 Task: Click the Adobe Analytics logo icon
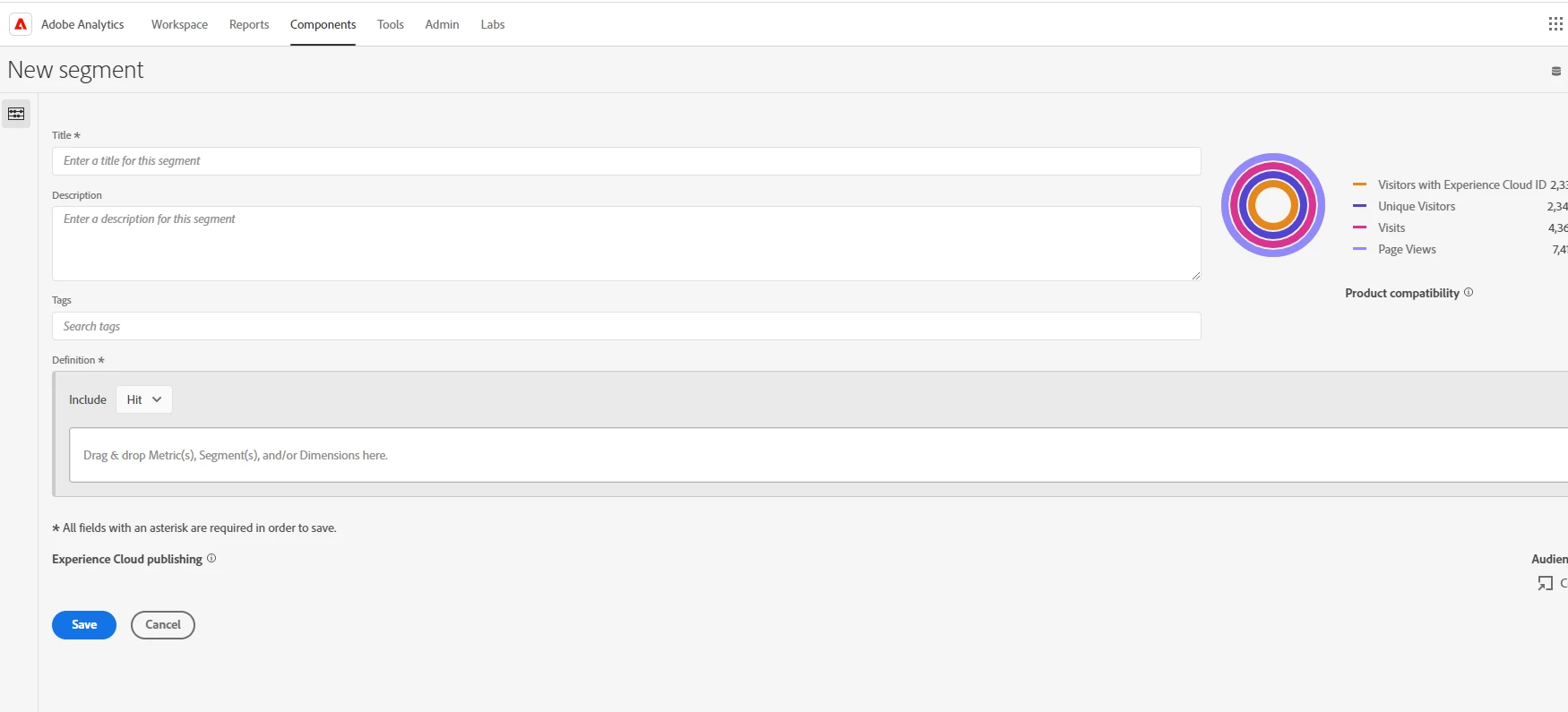coord(21,24)
